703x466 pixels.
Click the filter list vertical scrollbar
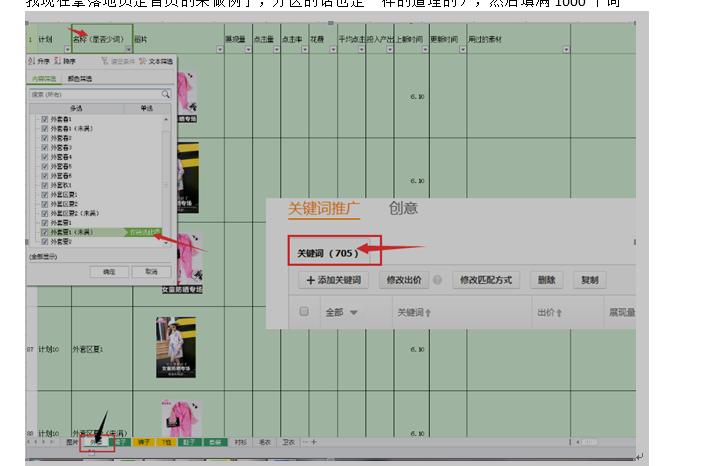pyautogui.click(x=166, y=181)
